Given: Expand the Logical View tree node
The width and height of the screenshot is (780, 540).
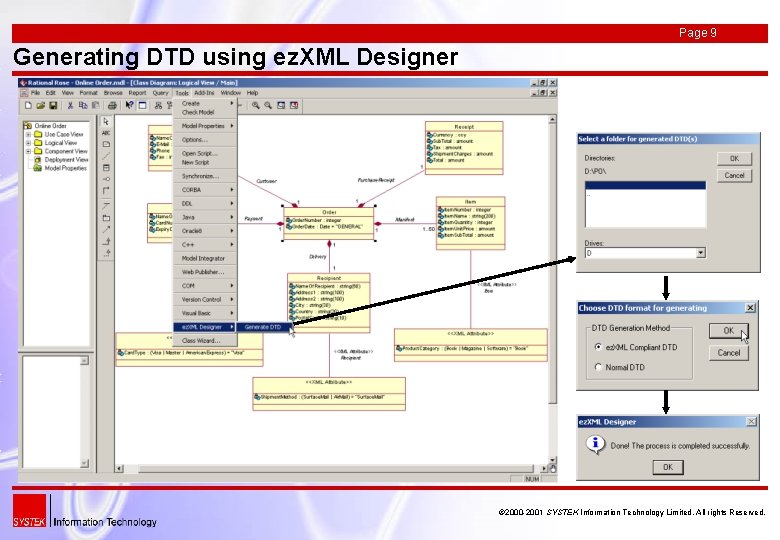Looking at the screenshot, I should coord(28,143).
